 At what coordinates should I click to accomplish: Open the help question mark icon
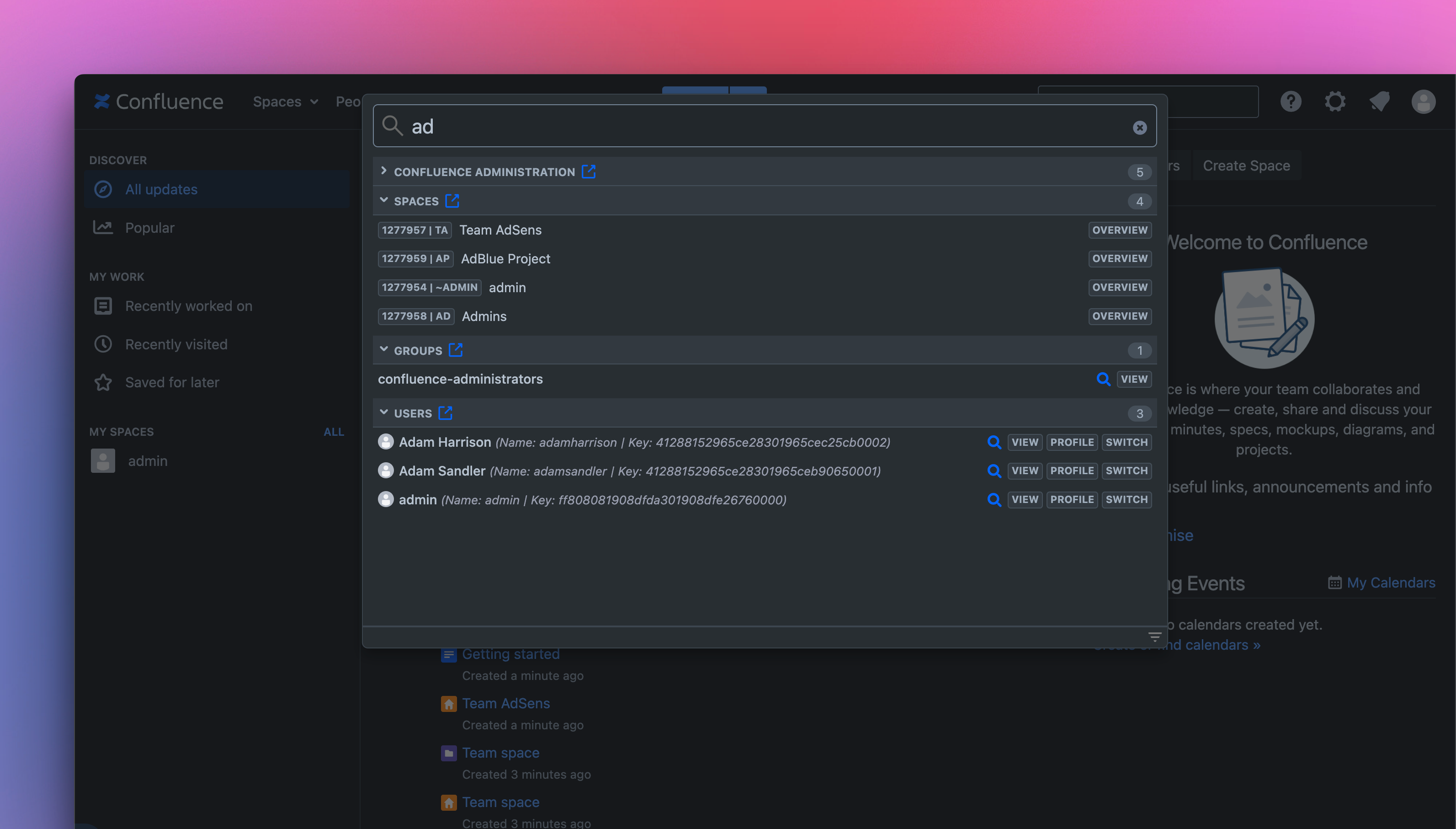pyautogui.click(x=1291, y=102)
